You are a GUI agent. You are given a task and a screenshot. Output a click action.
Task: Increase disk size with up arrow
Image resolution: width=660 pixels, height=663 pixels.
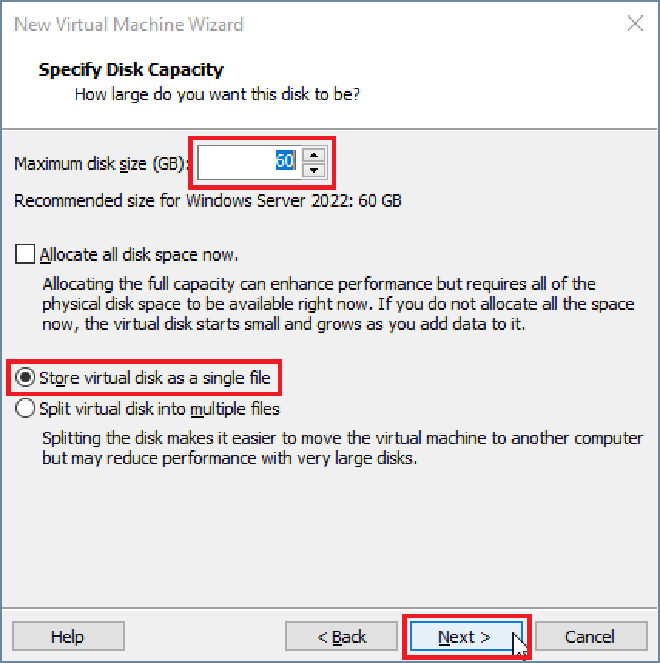point(314,153)
